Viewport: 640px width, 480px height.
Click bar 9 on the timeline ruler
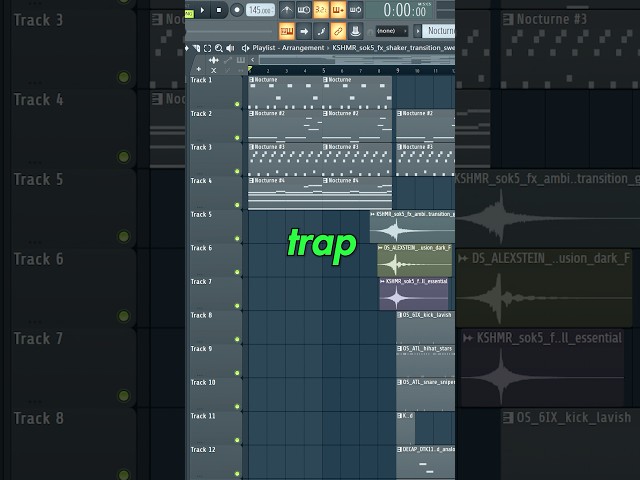pos(398,71)
